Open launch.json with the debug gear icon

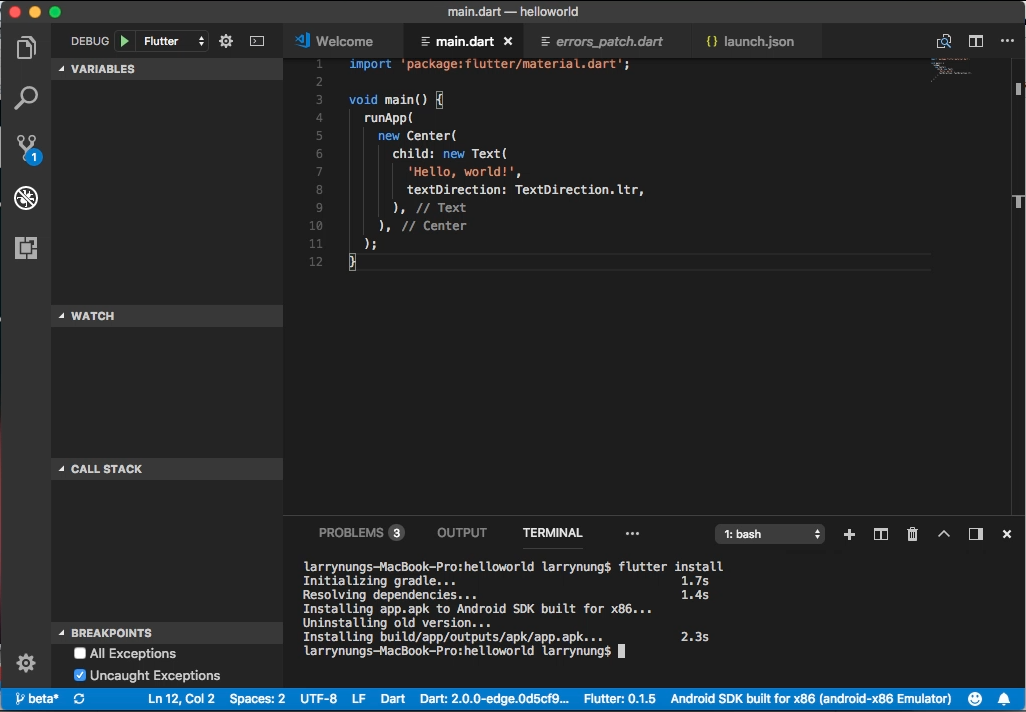(x=226, y=41)
